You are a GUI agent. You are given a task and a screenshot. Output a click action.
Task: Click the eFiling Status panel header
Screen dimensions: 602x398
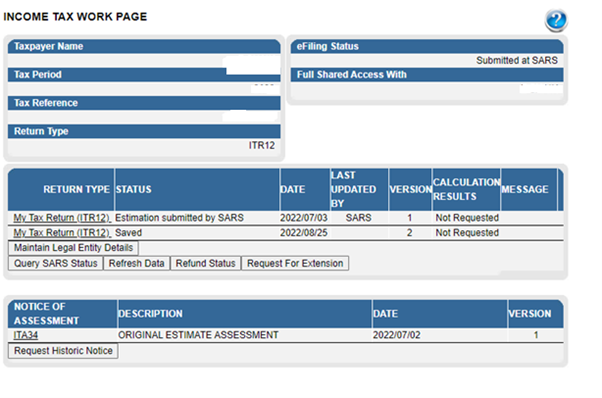(x=427, y=46)
